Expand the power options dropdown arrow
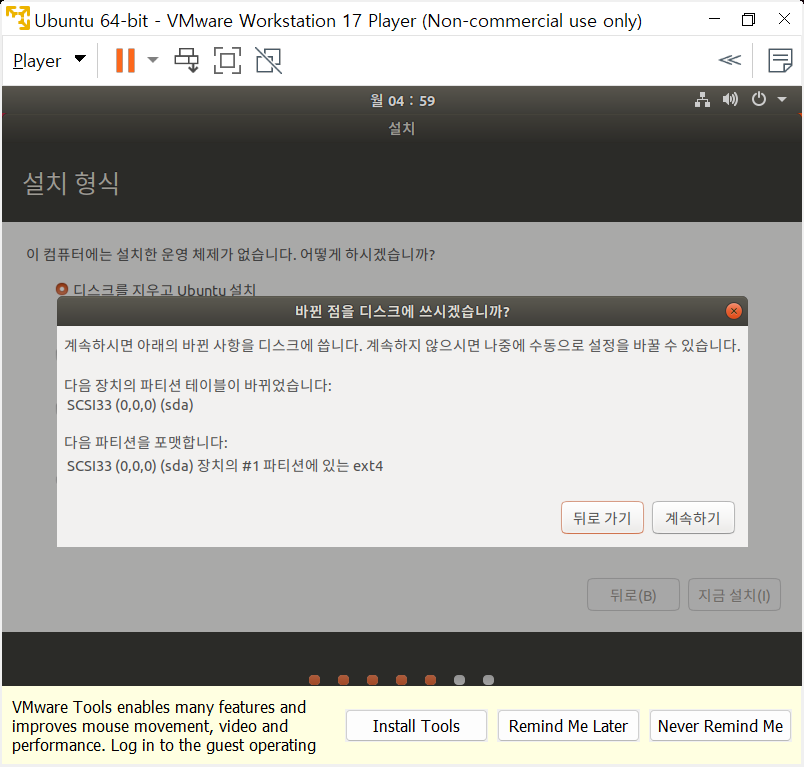Image resolution: width=804 pixels, height=767 pixels. click(153, 60)
